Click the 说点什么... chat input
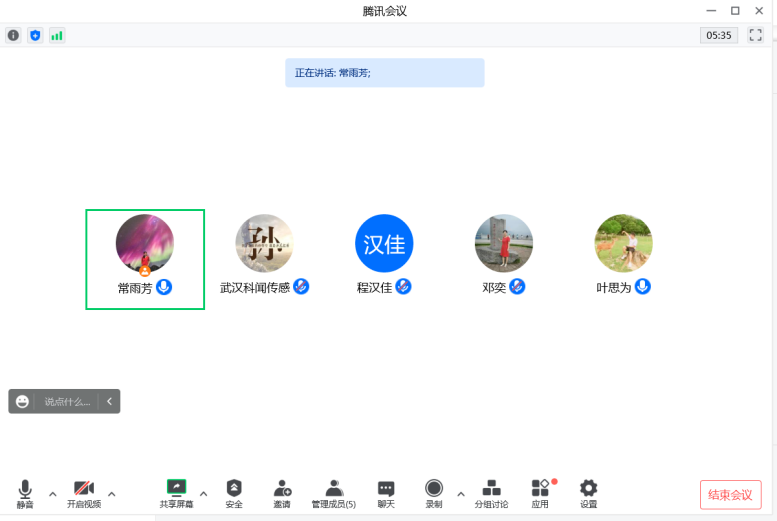Screen dimensions: 777x521 (x=67, y=402)
